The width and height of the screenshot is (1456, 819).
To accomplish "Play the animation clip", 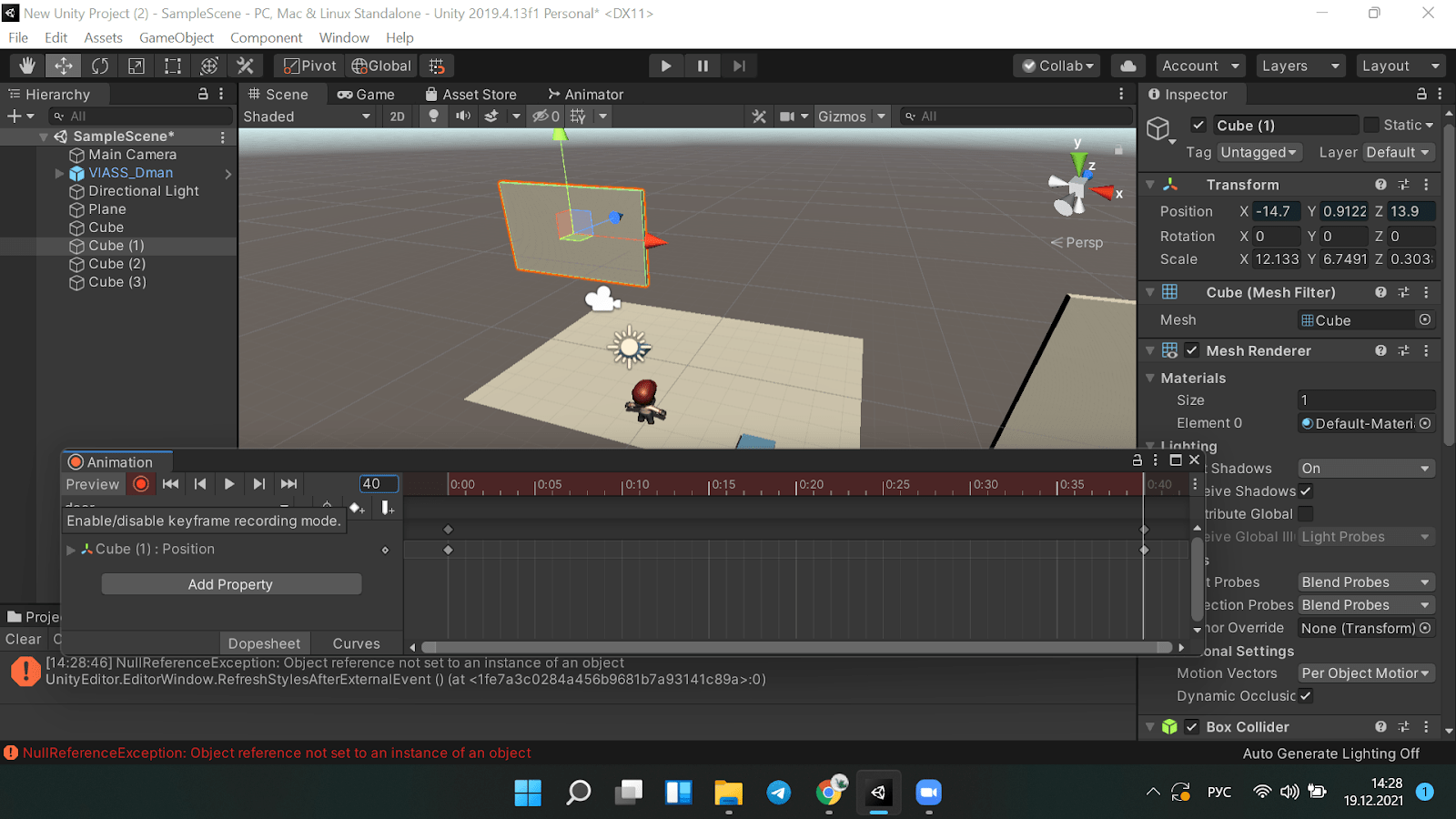I will pyautogui.click(x=229, y=484).
